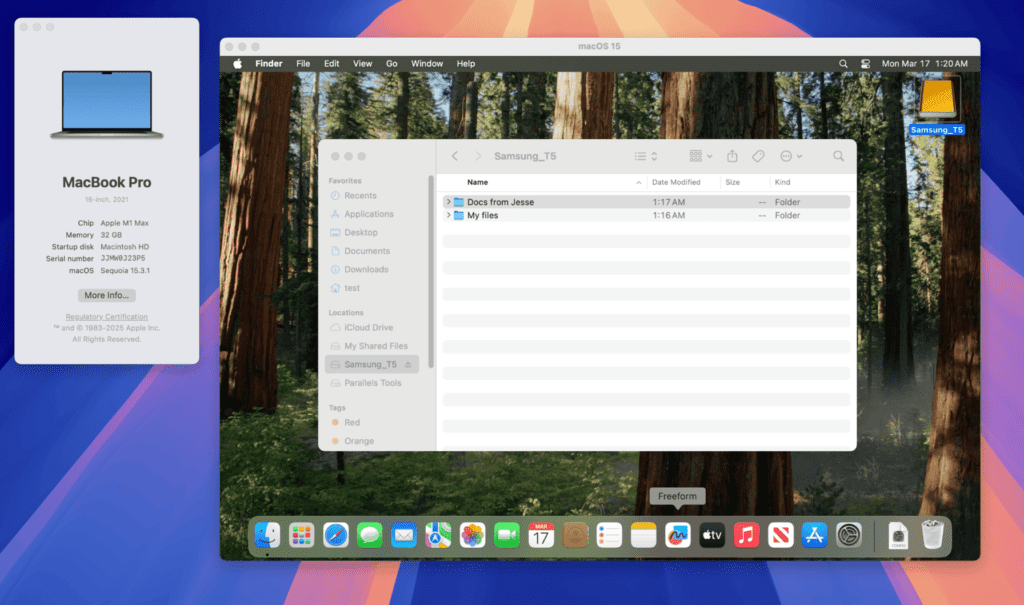Click the grouping icon in the Finder toolbar
The width and height of the screenshot is (1024, 605).
pyautogui.click(x=697, y=156)
